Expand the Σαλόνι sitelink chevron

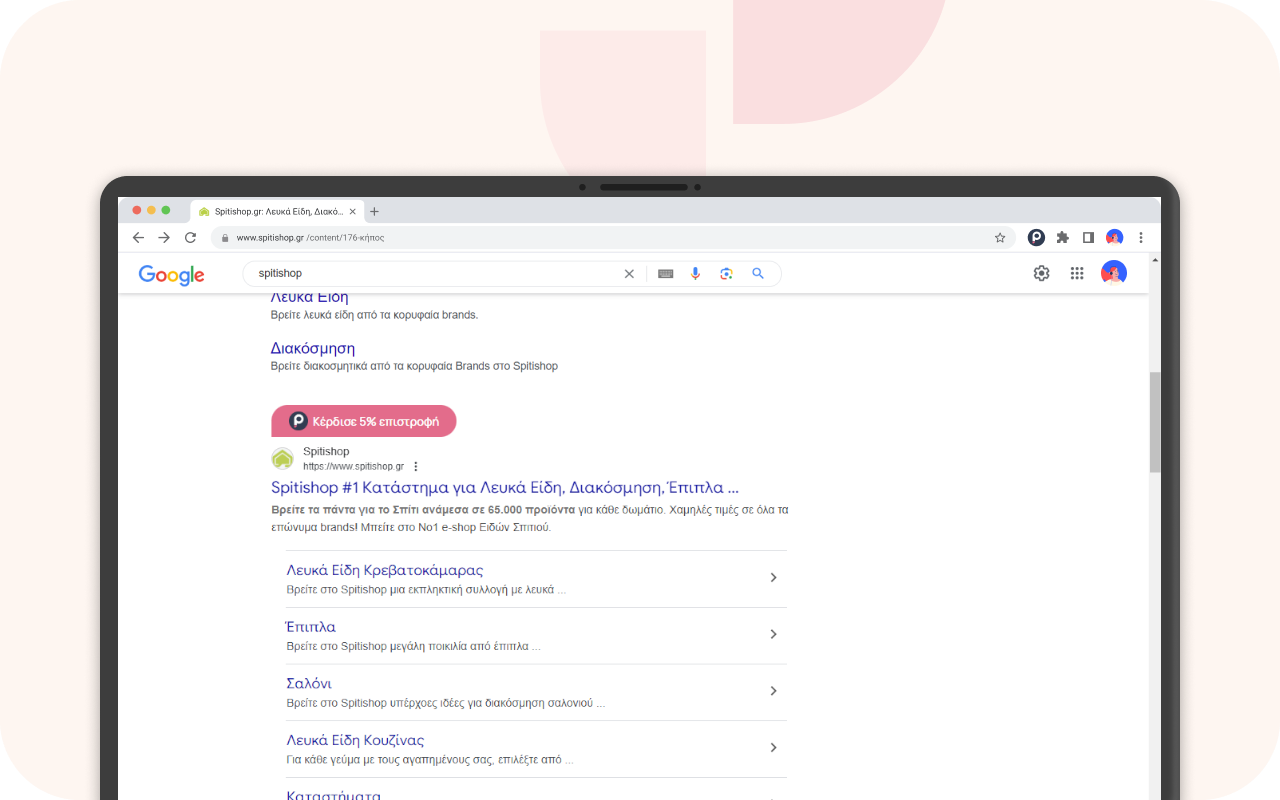pyautogui.click(x=773, y=691)
